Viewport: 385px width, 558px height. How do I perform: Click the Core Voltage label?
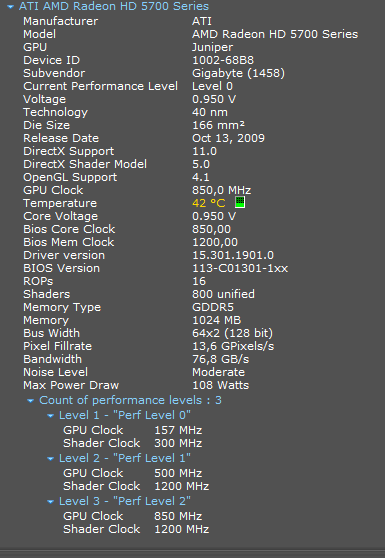click(60, 216)
